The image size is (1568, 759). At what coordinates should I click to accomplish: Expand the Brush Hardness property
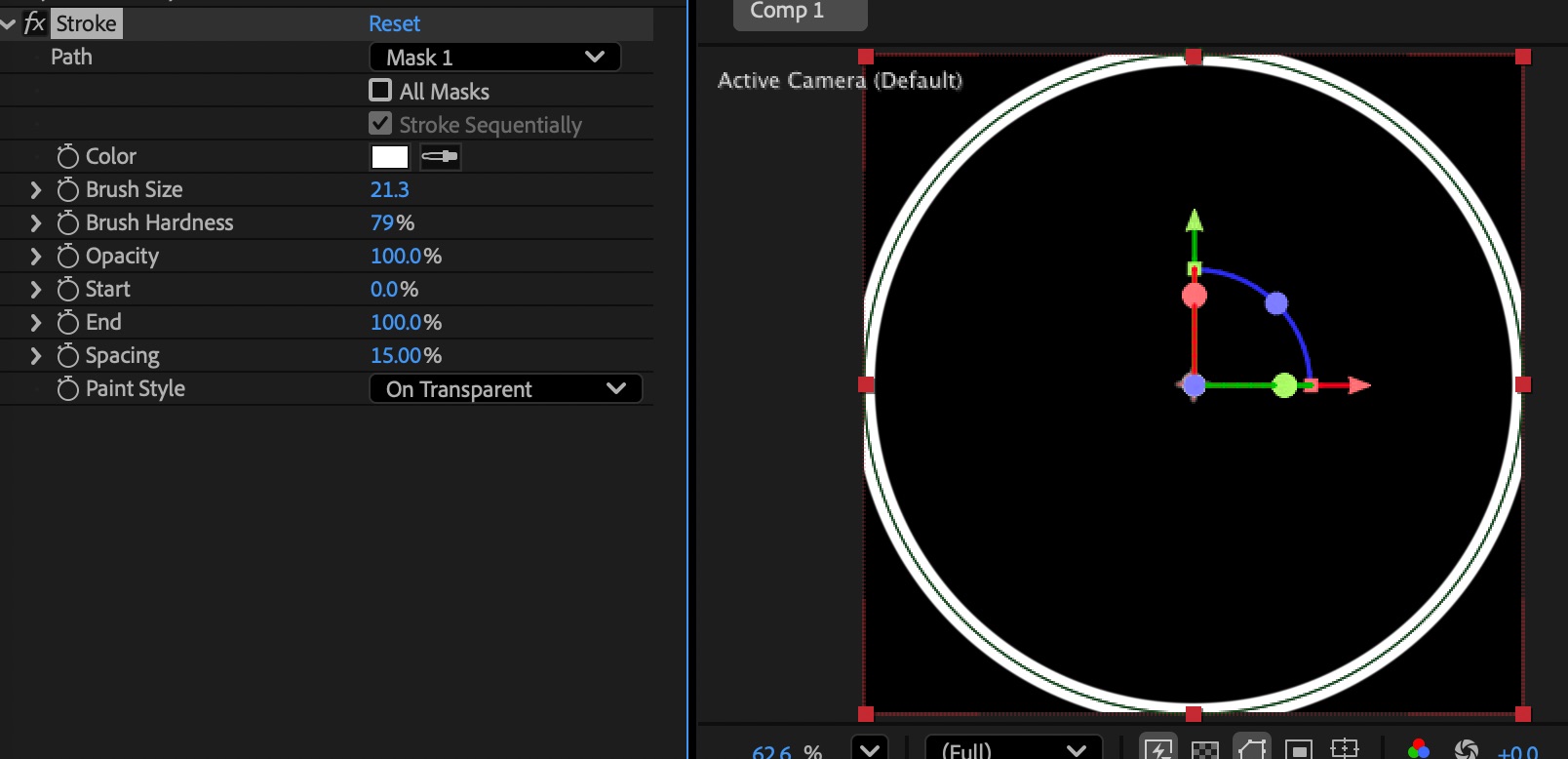coord(36,222)
